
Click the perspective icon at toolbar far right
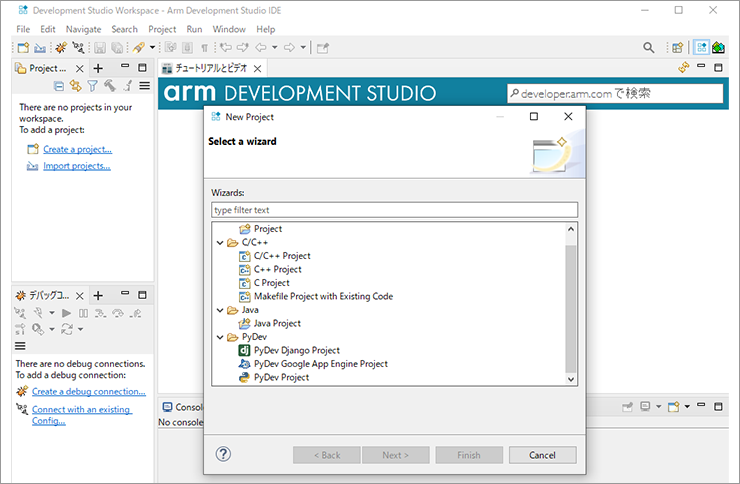point(718,48)
